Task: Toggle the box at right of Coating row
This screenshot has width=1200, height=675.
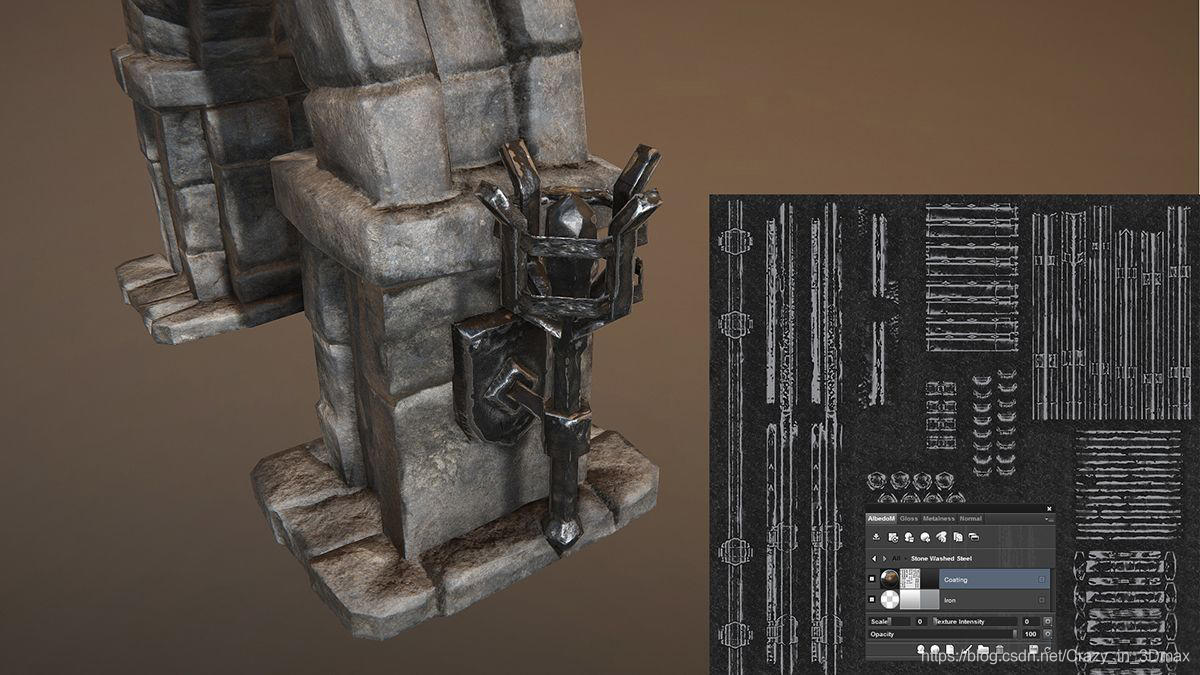Action: (x=1041, y=579)
